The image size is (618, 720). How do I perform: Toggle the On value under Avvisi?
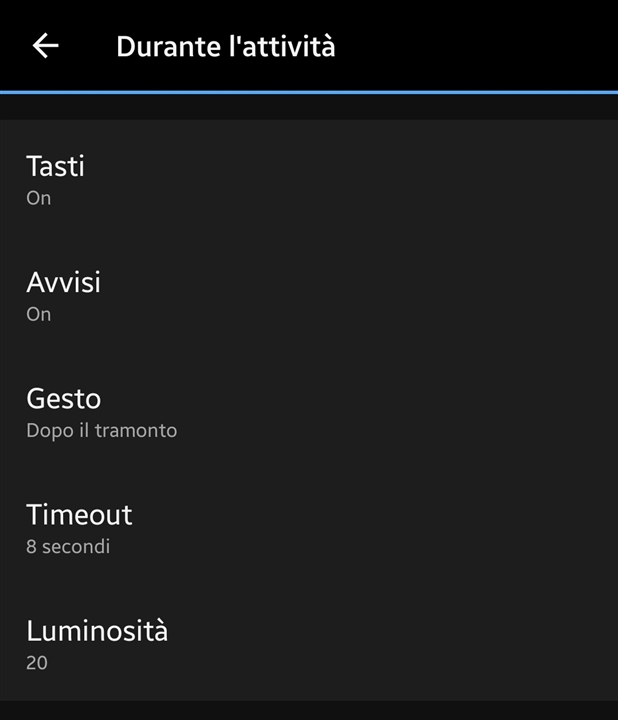coord(39,315)
